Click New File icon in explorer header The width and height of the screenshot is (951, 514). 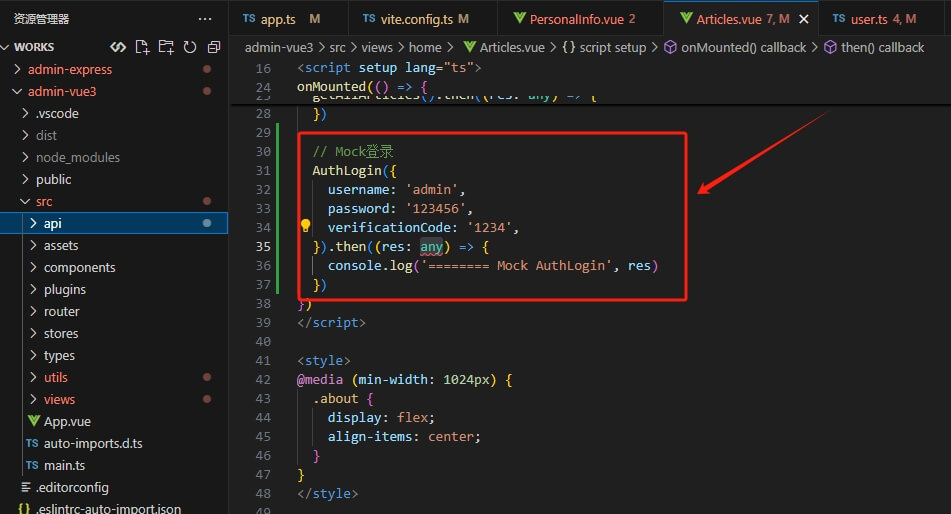pos(142,47)
